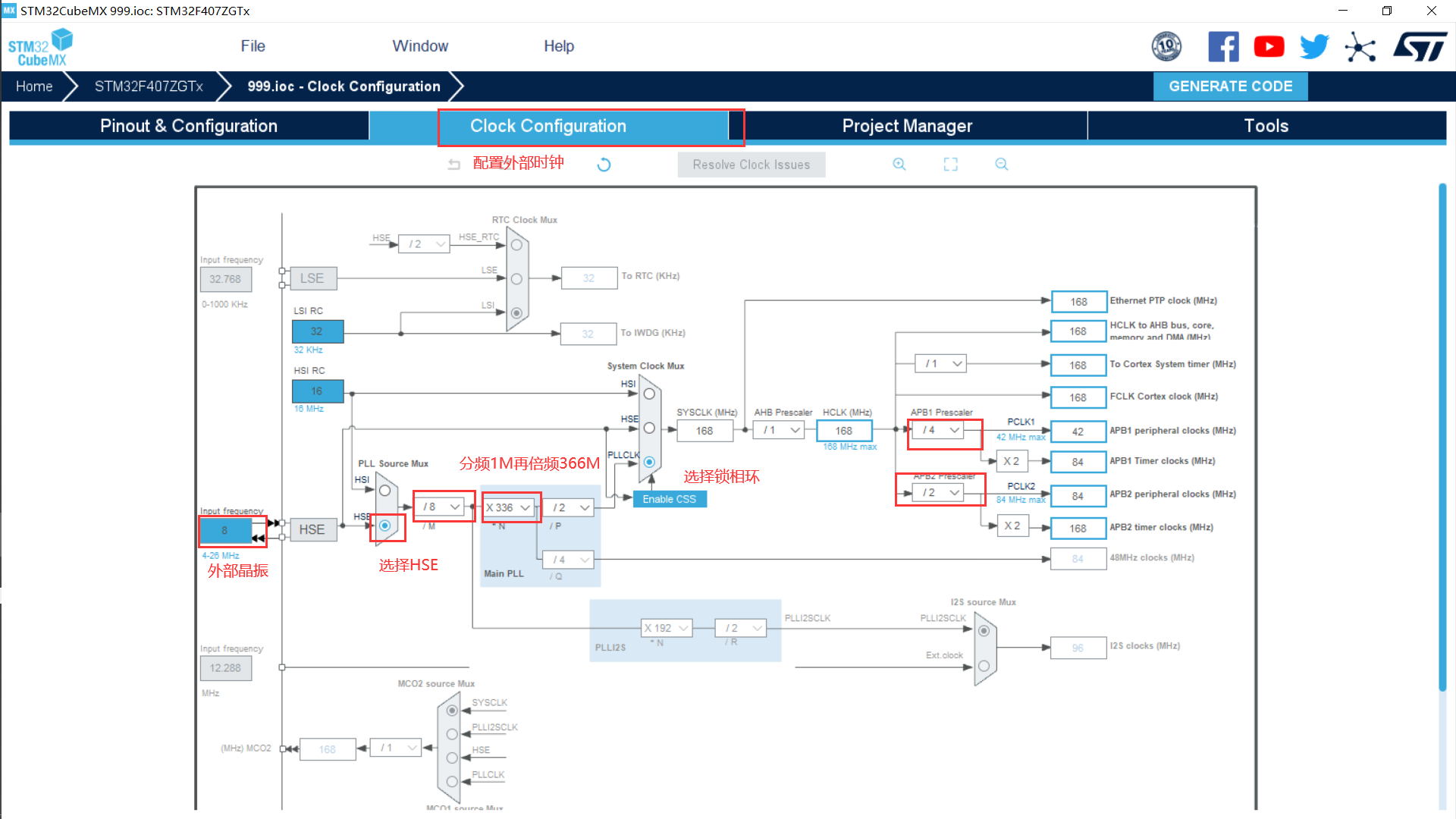
Task: Select HSE in the PLL Source Mux
Action: (x=385, y=526)
